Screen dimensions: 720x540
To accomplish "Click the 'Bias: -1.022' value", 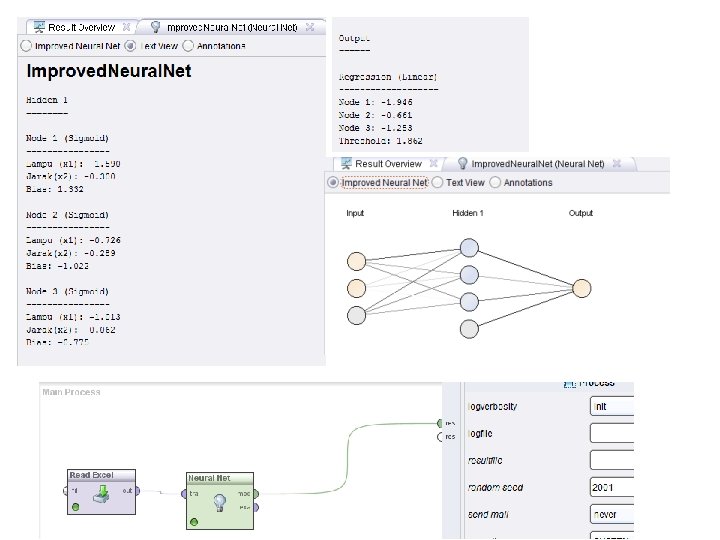I will point(57,266).
